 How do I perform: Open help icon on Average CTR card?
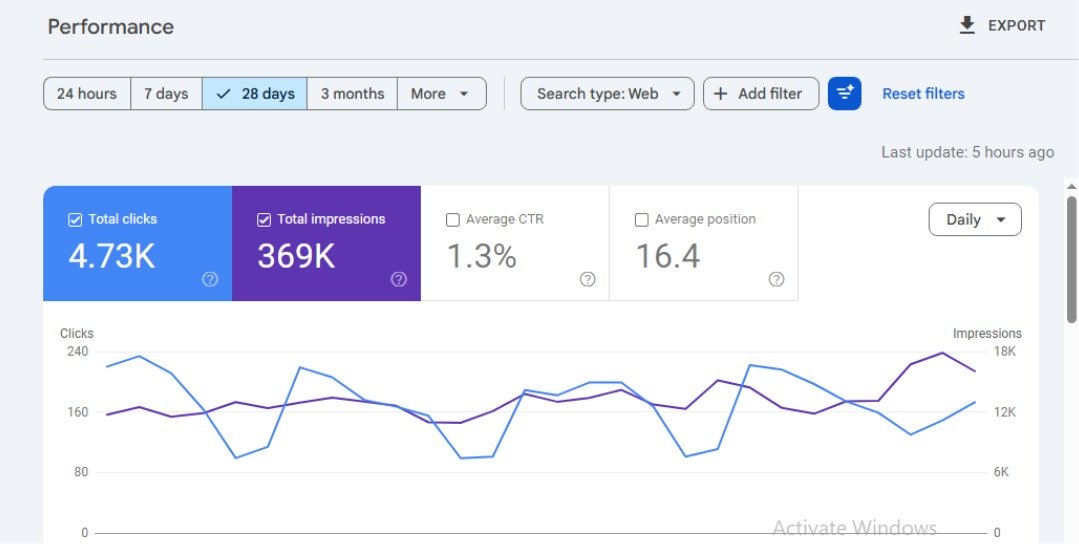click(x=587, y=279)
